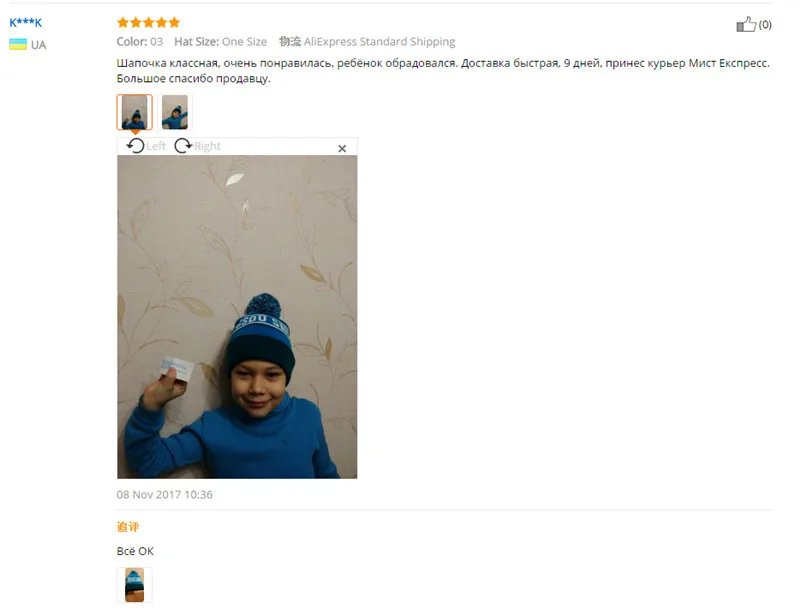This screenshot has height=614, width=800.
Task: Open the K***K reviewer profile link
Action: 26,22
